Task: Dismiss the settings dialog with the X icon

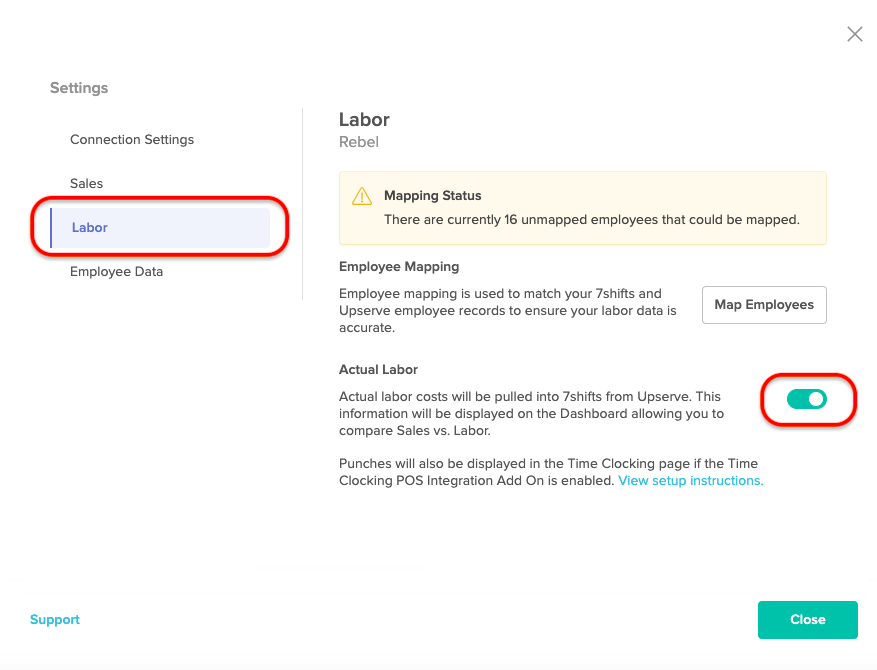Action: [x=854, y=34]
